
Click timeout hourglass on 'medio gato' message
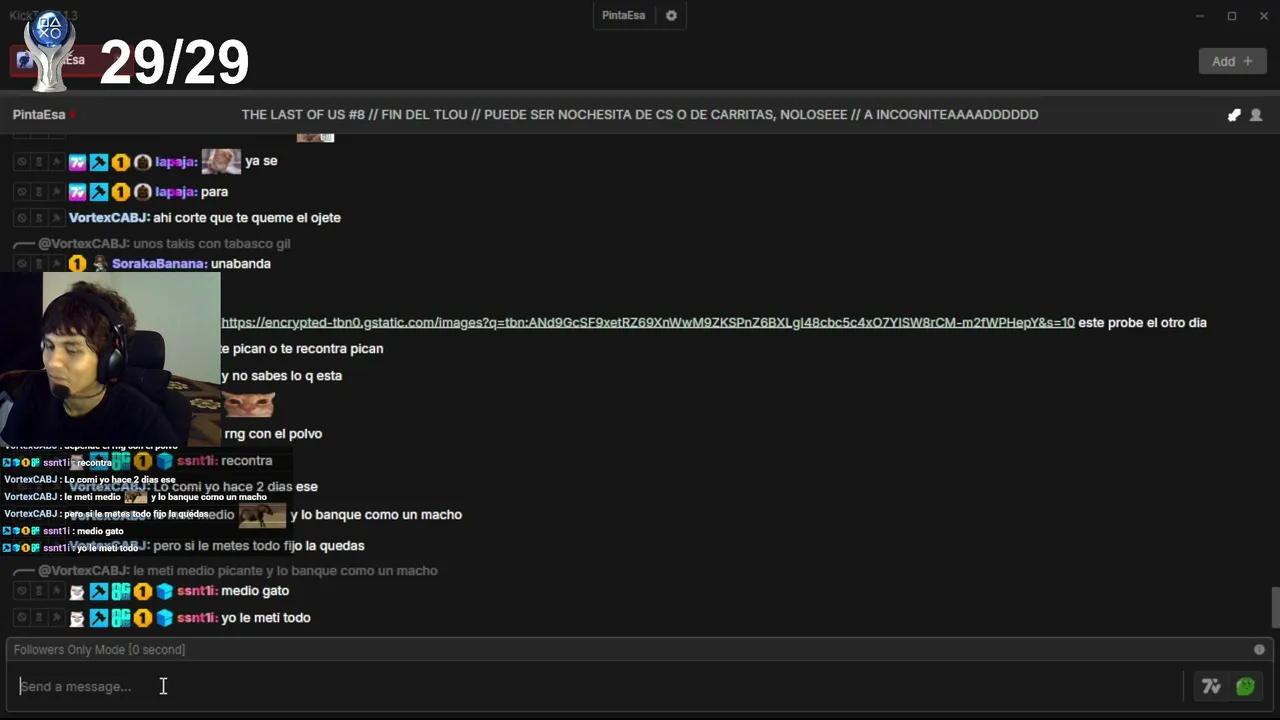39,591
